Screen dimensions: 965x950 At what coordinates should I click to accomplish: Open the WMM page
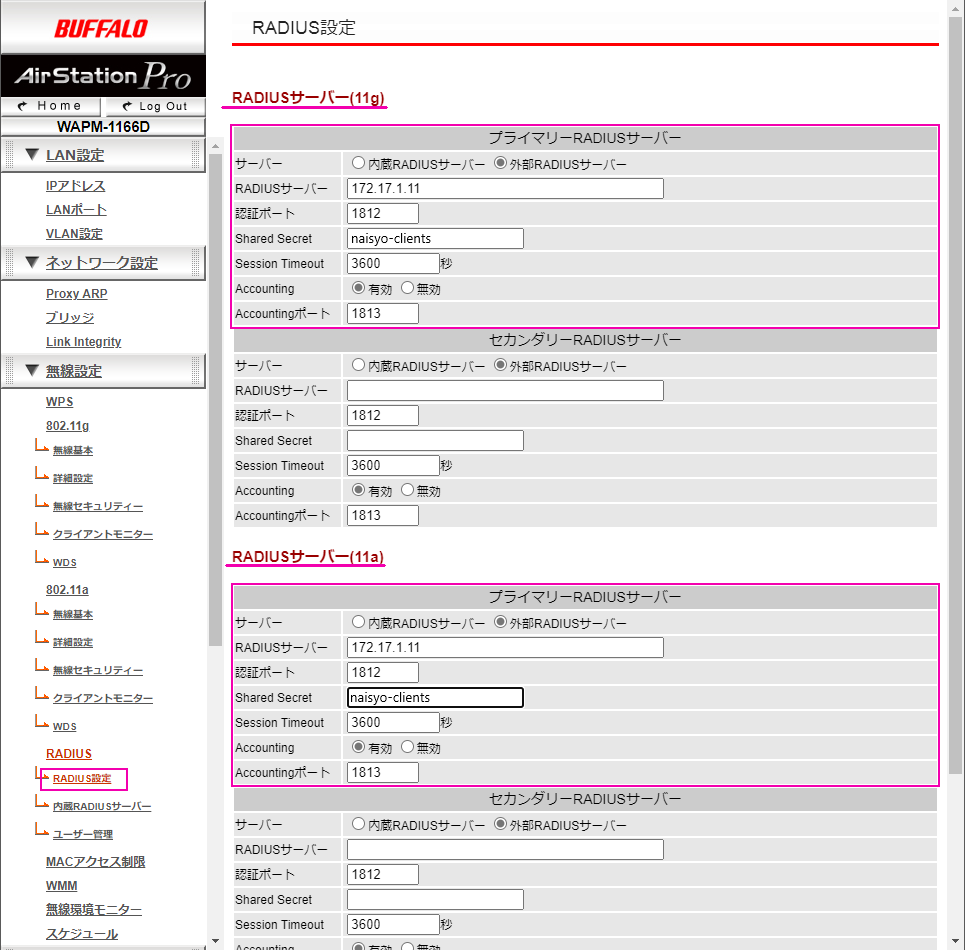coord(62,885)
